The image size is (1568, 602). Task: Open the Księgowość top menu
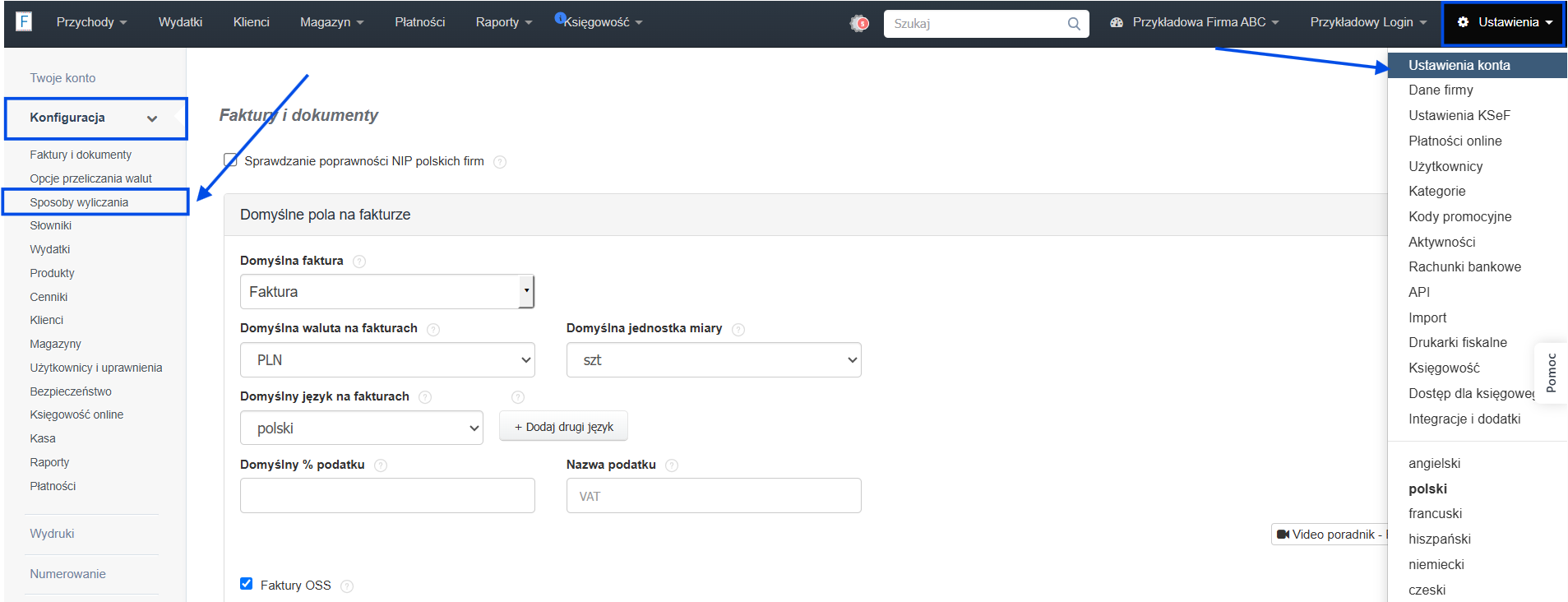[x=602, y=22]
